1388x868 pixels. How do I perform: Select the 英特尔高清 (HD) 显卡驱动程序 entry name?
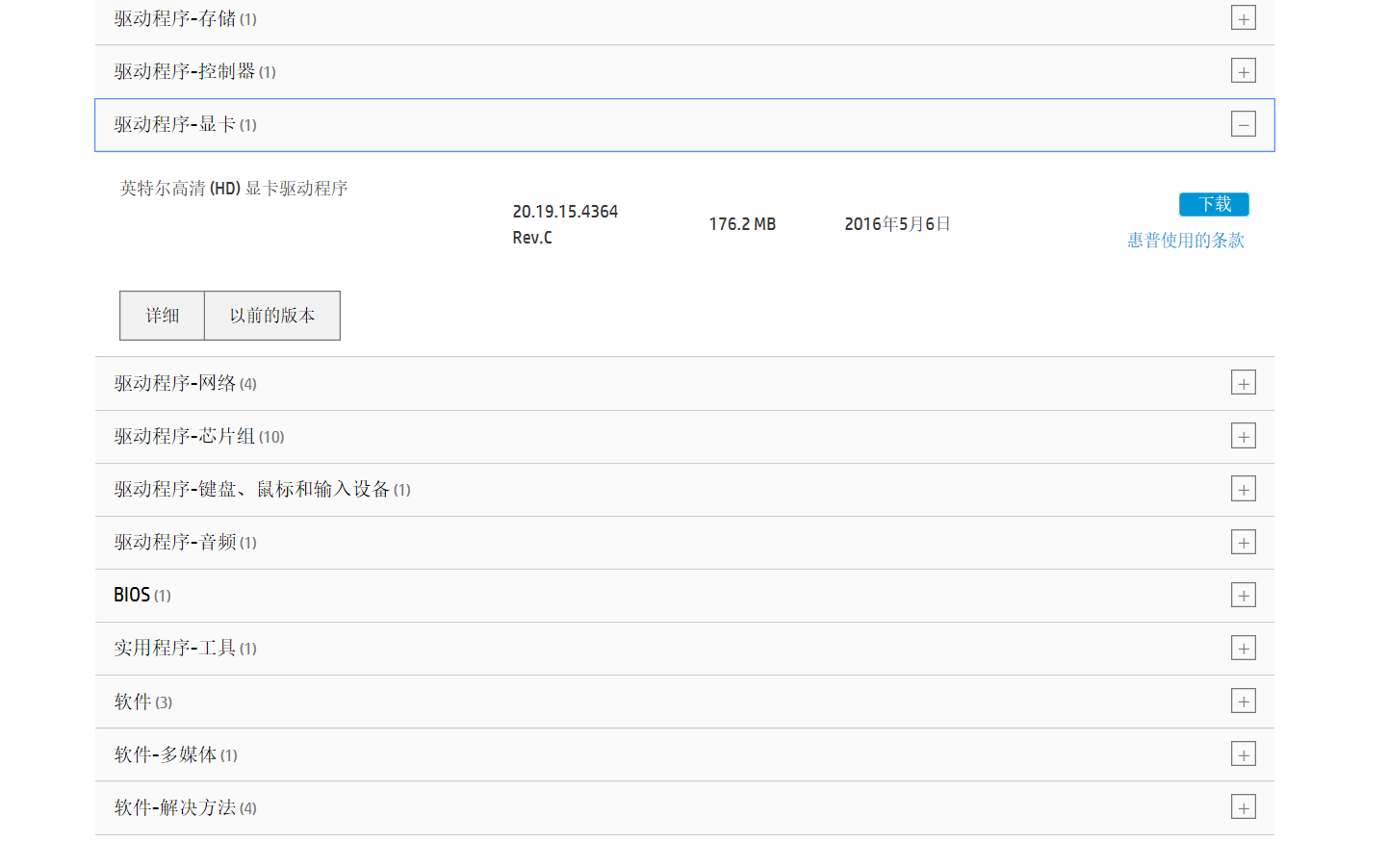tap(233, 189)
